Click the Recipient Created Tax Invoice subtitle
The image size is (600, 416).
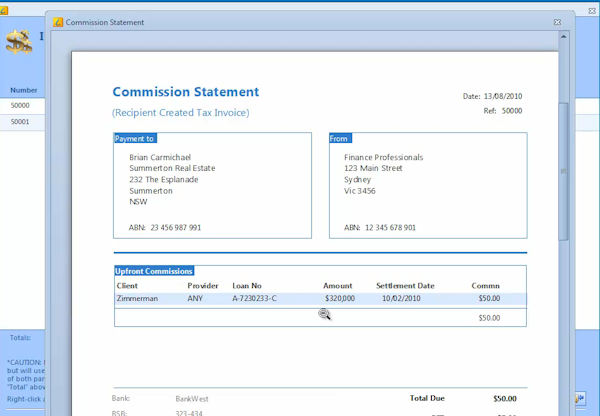click(x=180, y=113)
